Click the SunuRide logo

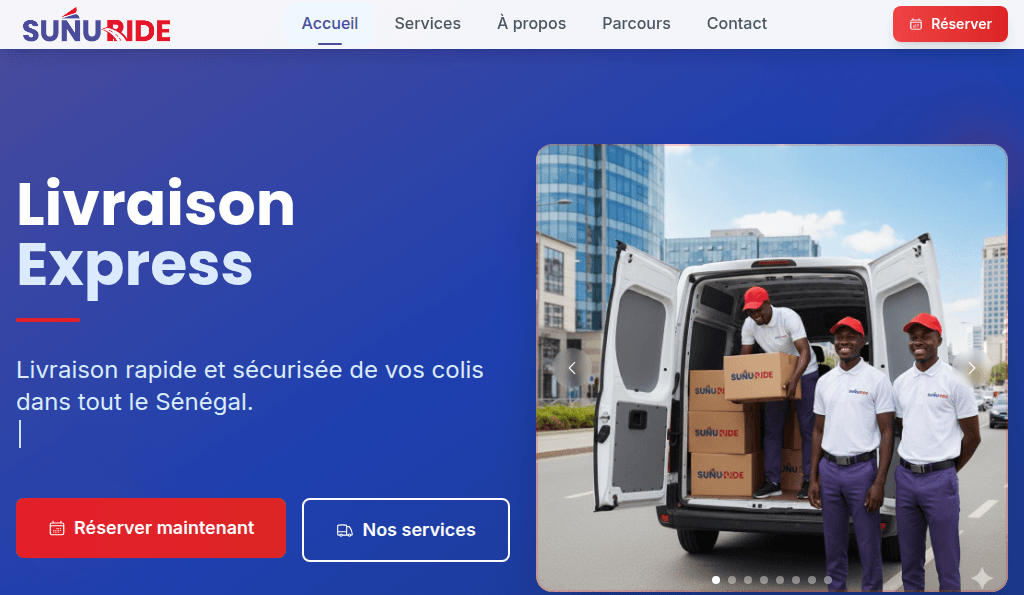(x=97, y=25)
